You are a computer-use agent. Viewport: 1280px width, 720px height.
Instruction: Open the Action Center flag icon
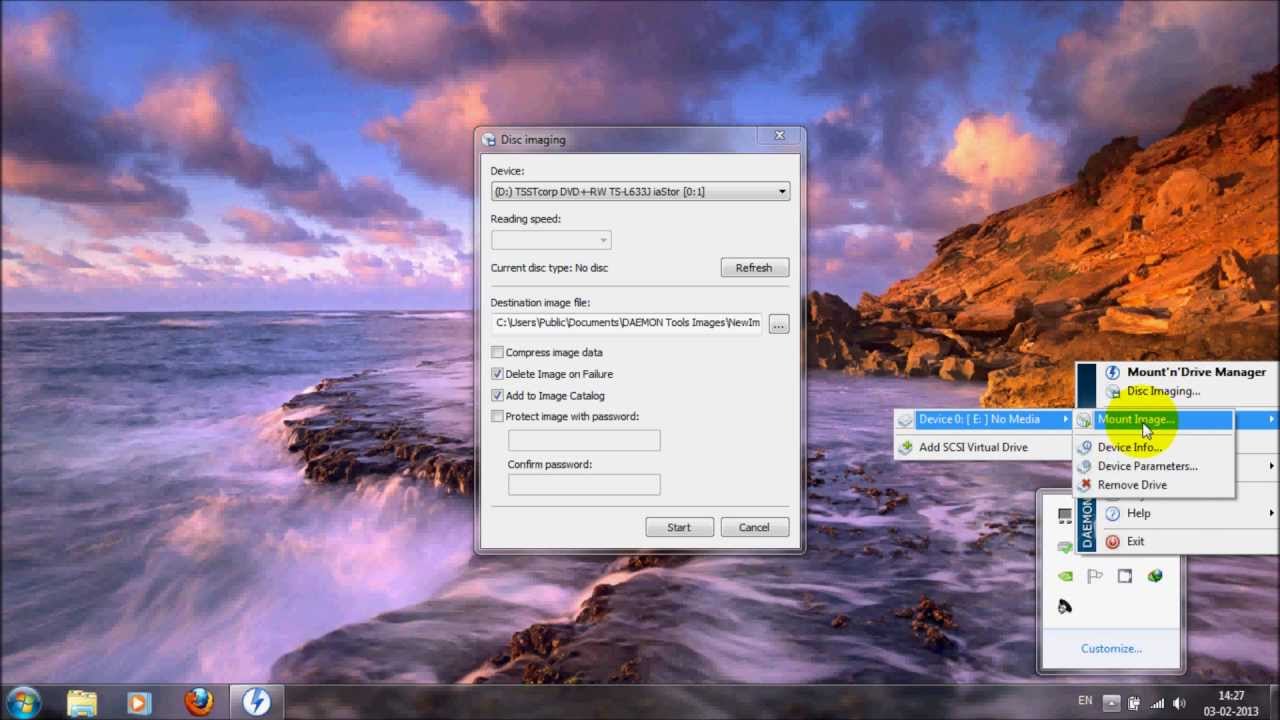click(1095, 576)
